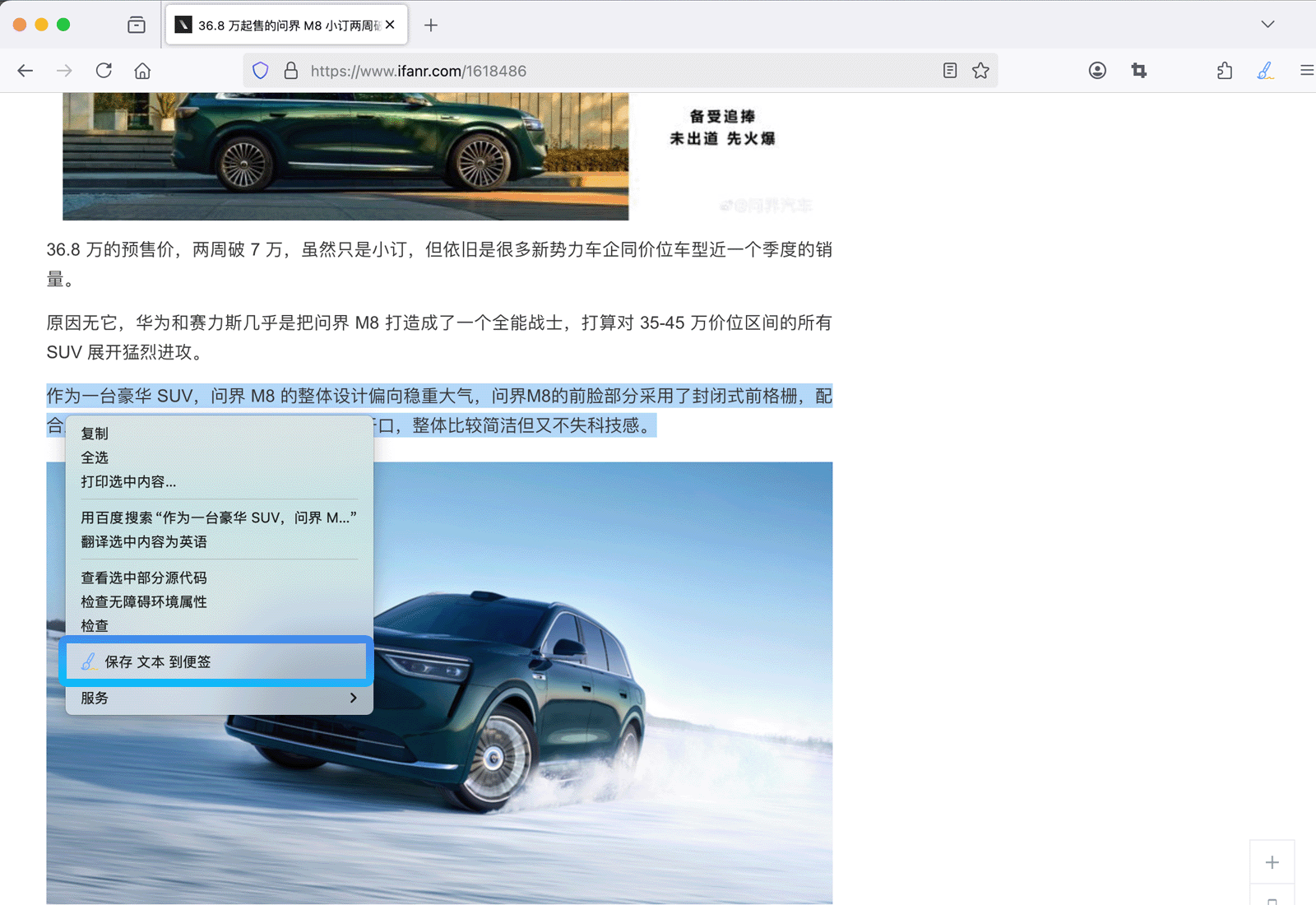The height and width of the screenshot is (905, 1316).
Task: Close the 36.8 万起售的问界 M8 tab
Action: pyautogui.click(x=390, y=25)
